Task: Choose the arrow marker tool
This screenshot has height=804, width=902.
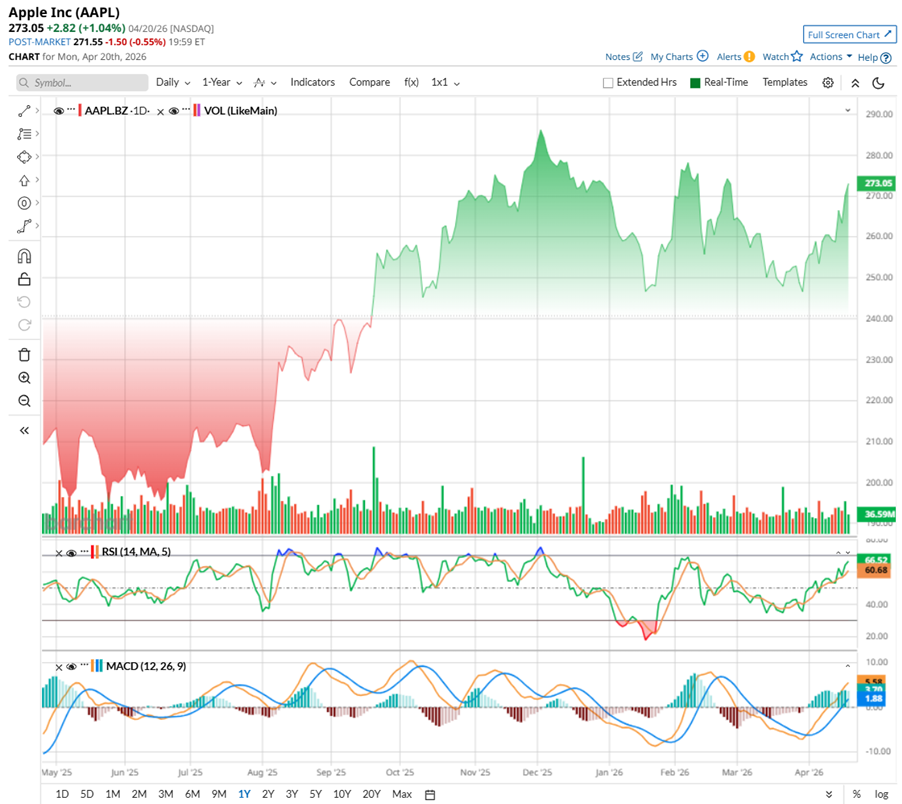Action: [x=24, y=181]
